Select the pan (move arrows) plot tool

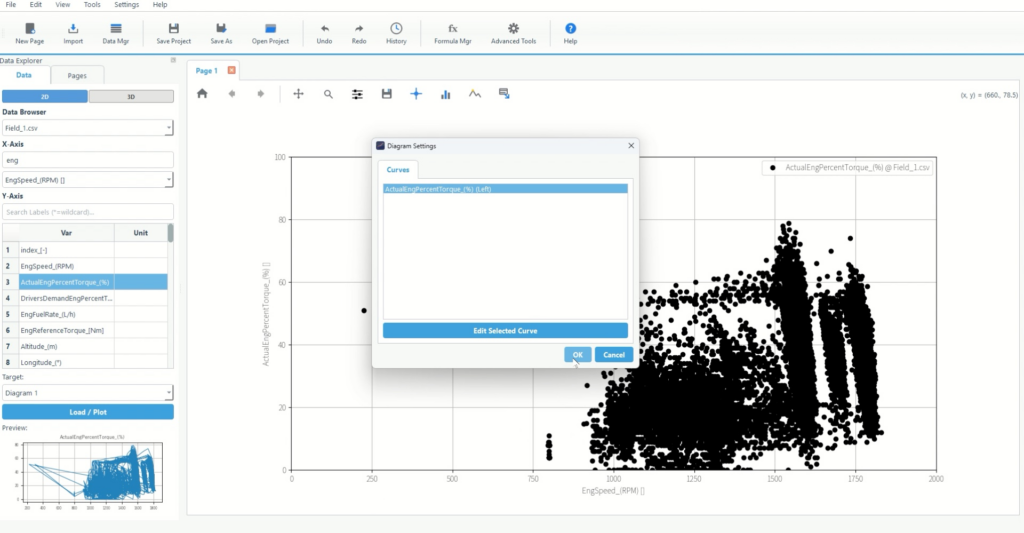pyautogui.click(x=298, y=94)
